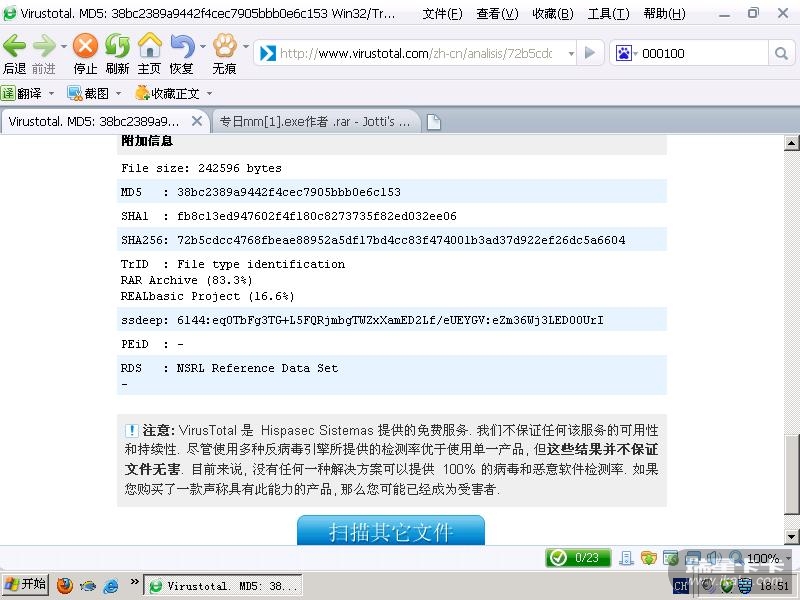Click the computer tower icon in status bar
The width and height of the screenshot is (800, 600).
coord(626,558)
